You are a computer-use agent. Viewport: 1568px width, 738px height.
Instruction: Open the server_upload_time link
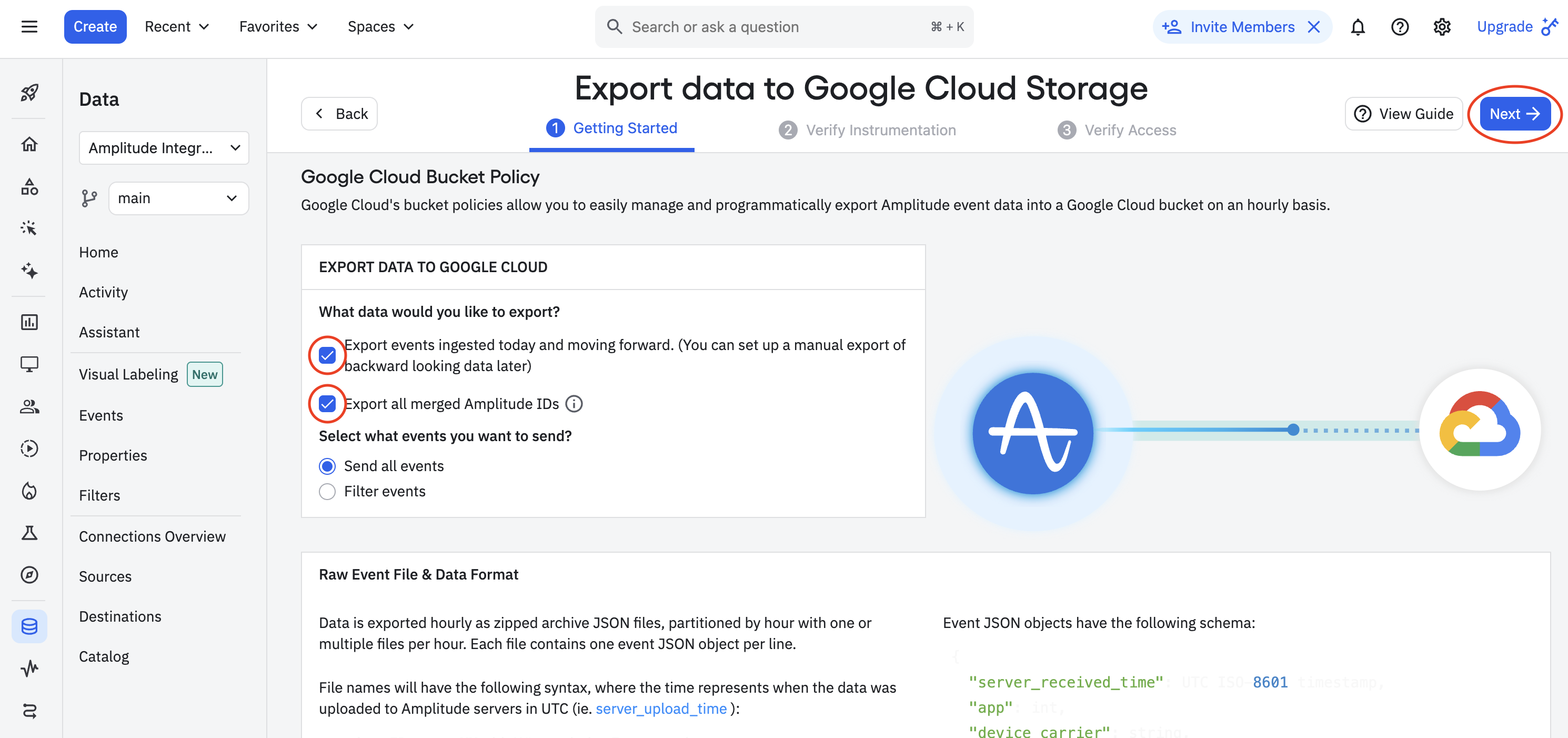(x=661, y=709)
